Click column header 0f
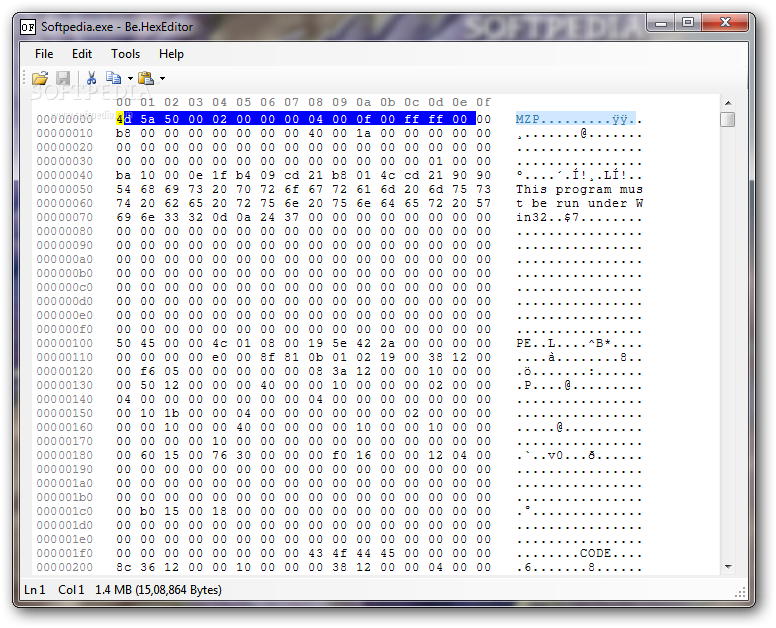This screenshot has height=628, width=776. 484,102
